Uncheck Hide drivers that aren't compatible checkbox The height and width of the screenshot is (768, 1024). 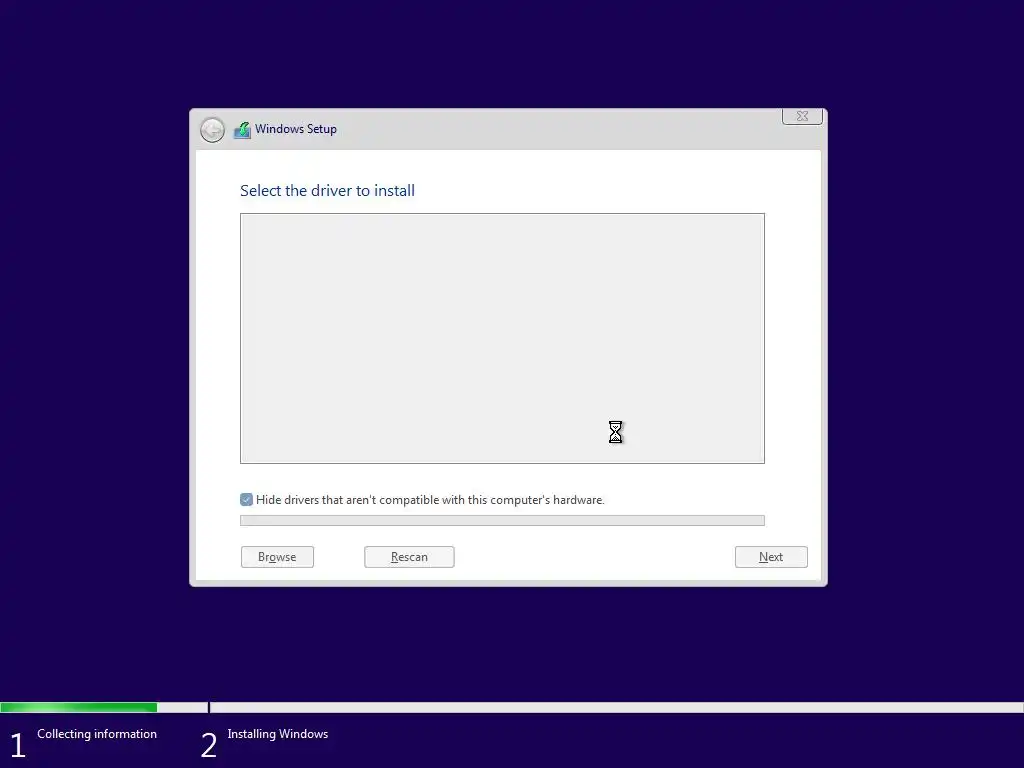click(x=246, y=500)
